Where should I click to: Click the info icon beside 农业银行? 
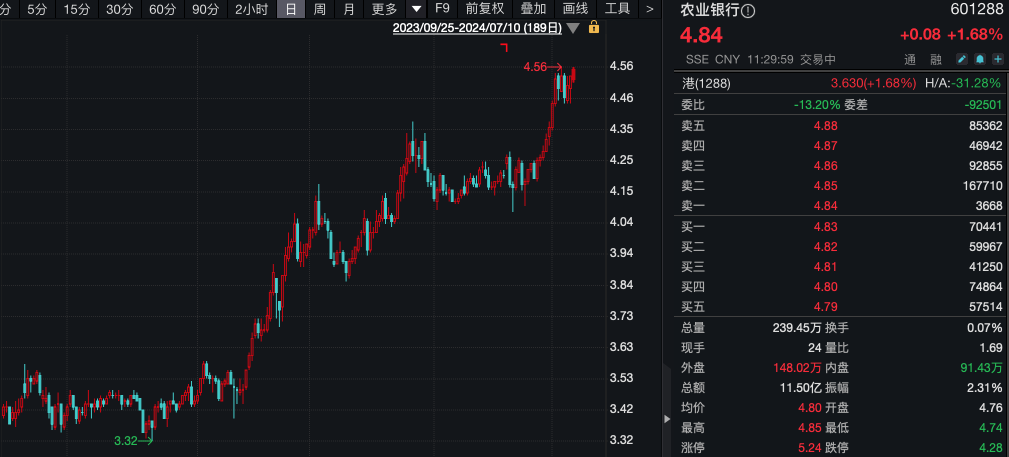[749, 11]
